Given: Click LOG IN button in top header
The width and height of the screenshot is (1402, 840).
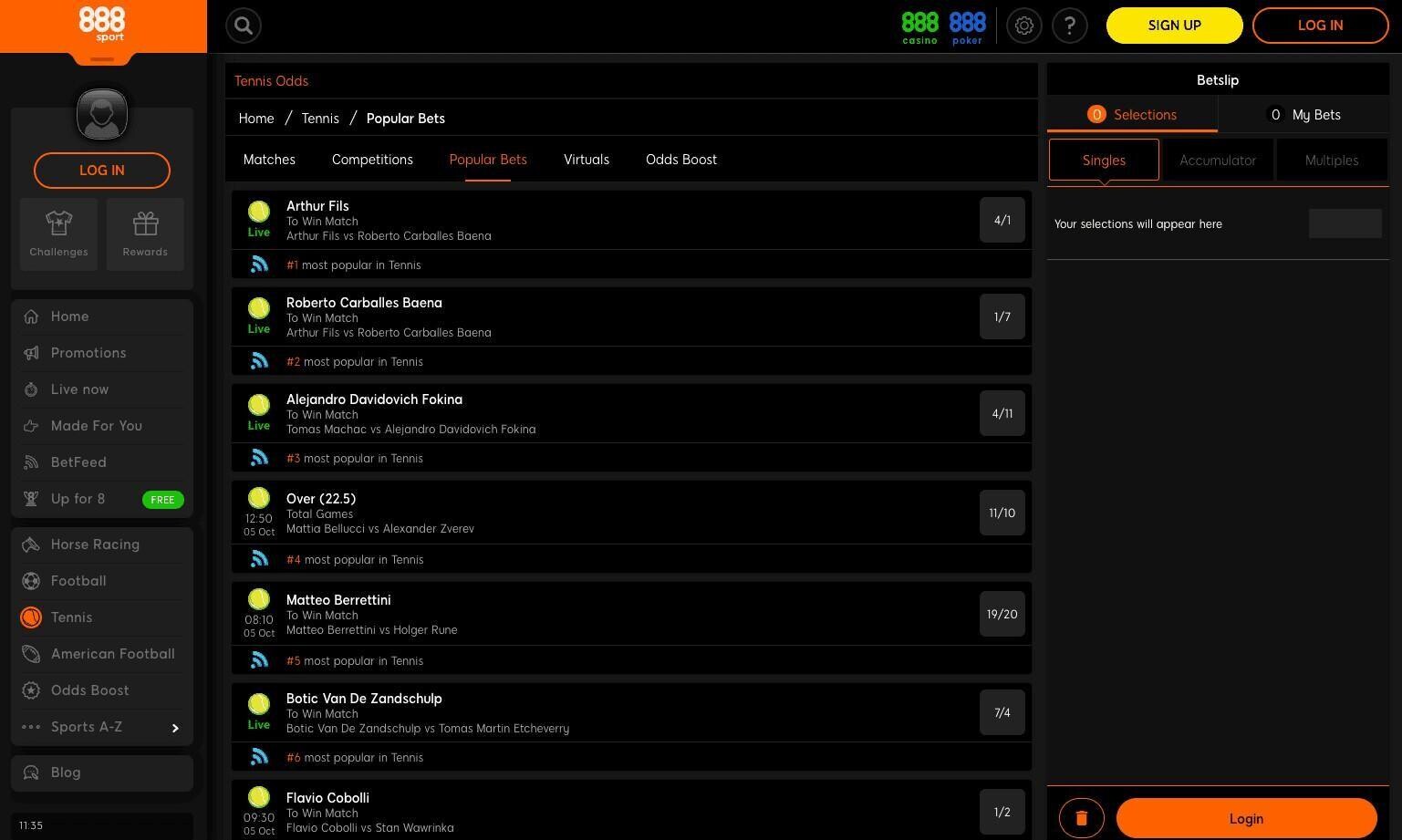Looking at the screenshot, I should coord(1321,26).
